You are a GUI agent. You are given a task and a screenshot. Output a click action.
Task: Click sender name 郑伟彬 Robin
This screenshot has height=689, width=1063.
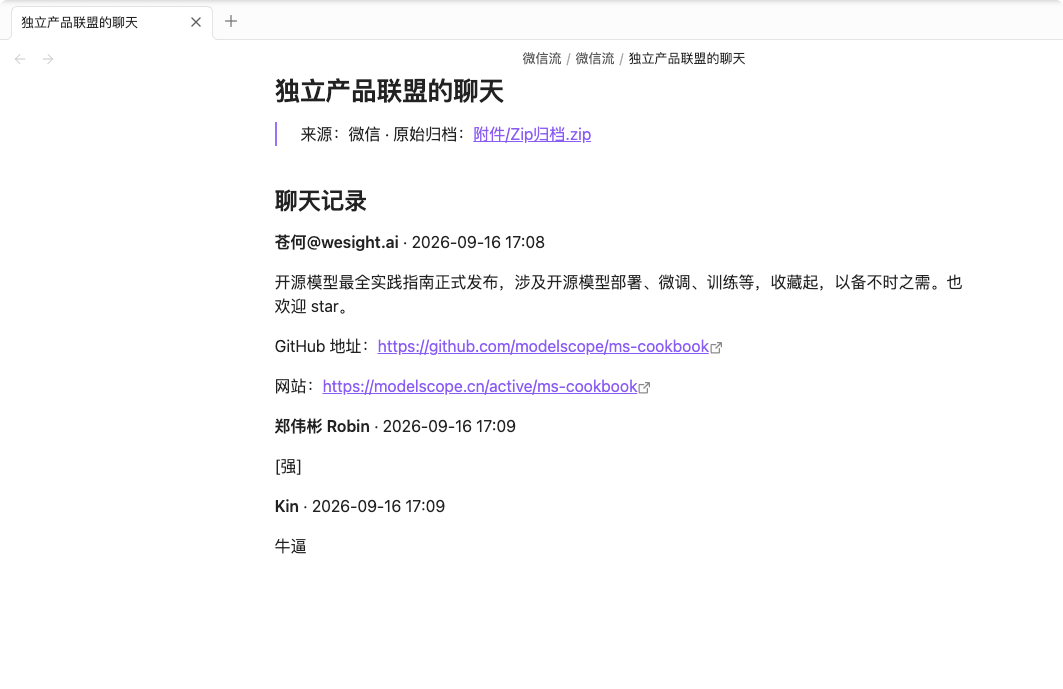click(322, 426)
